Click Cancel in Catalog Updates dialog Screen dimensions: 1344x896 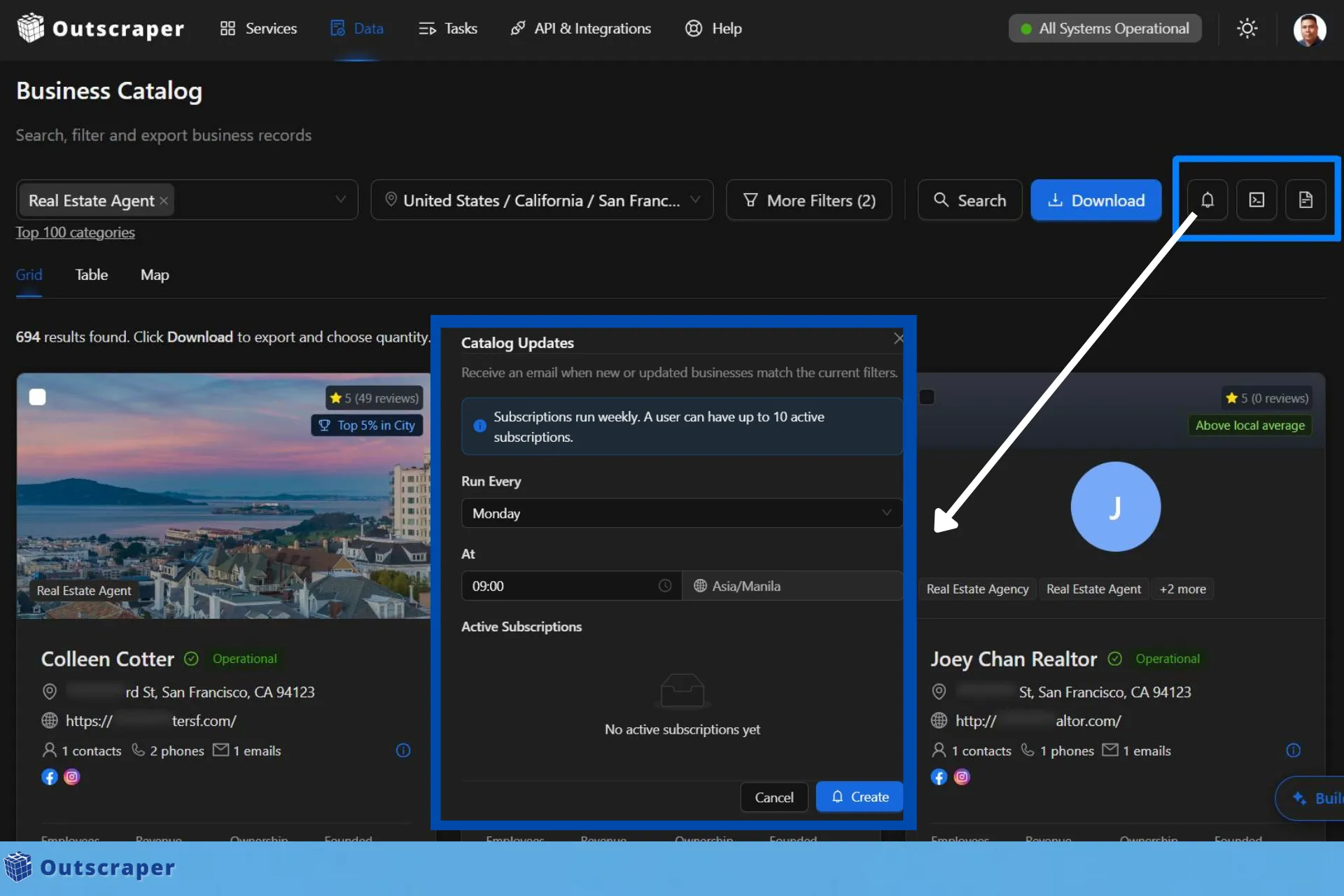(x=774, y=797)
